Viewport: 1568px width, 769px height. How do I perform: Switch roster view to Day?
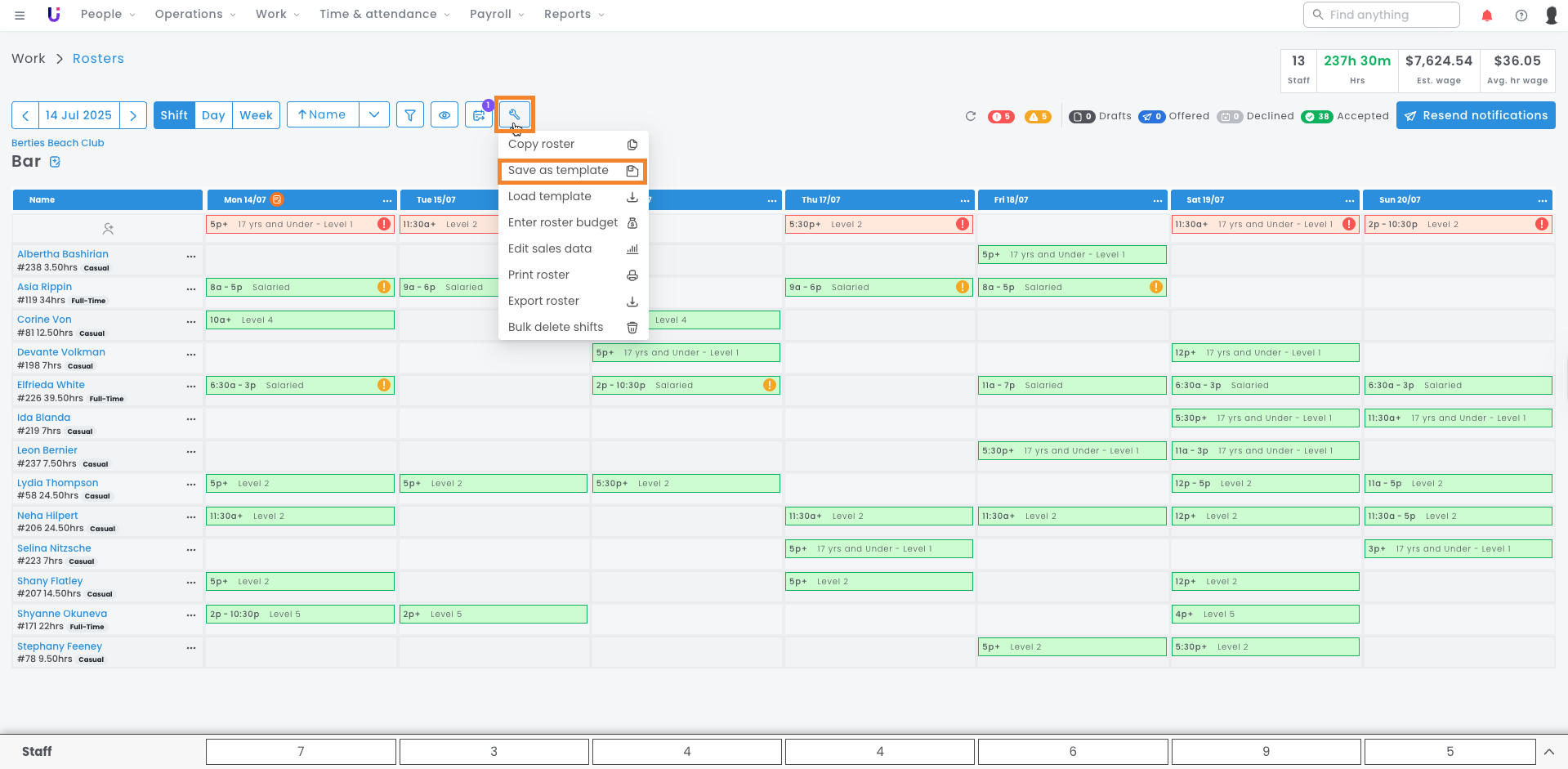[213, 115]
